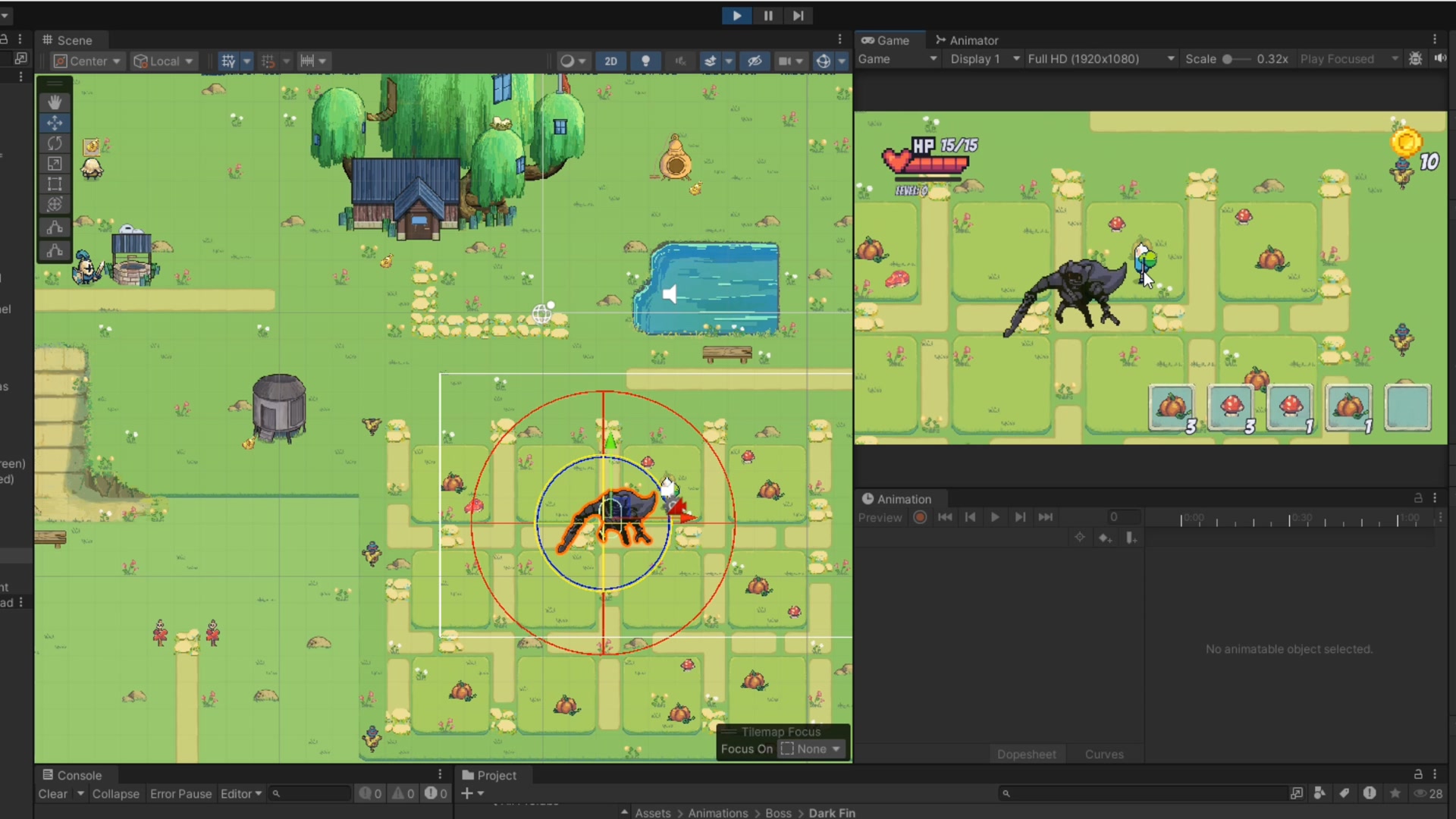The image size is (1456, 819).
Task: Click the Animation record button
Action: pyautogui.click(x=920, y=517)
